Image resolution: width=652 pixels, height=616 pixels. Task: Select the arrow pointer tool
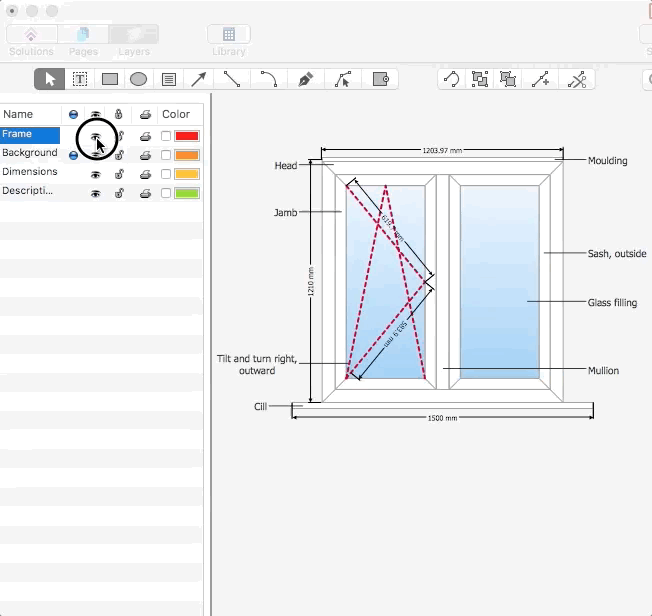(50, 79)
